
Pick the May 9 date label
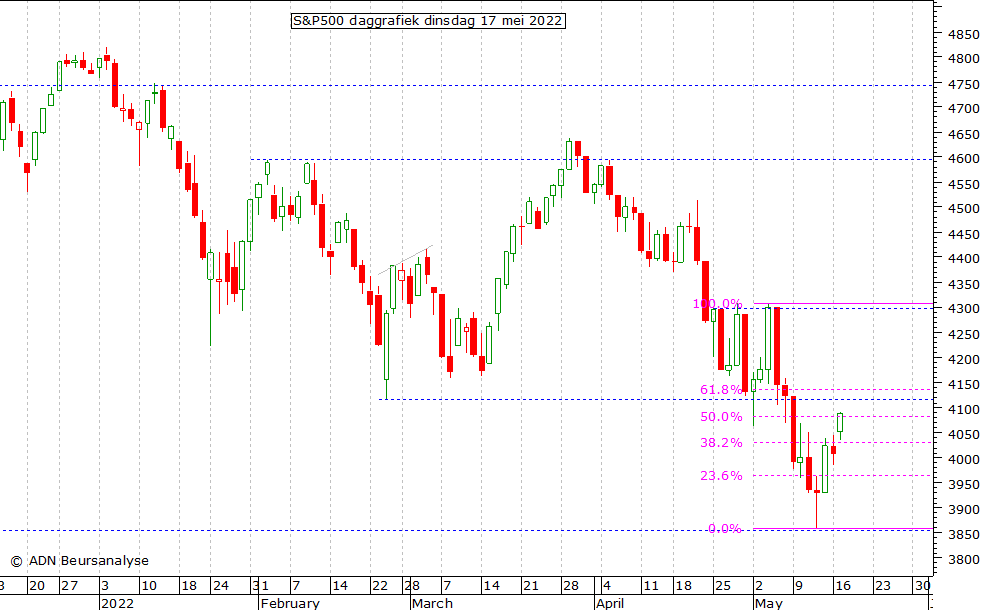pyautogui.click(x=798, y=586)
